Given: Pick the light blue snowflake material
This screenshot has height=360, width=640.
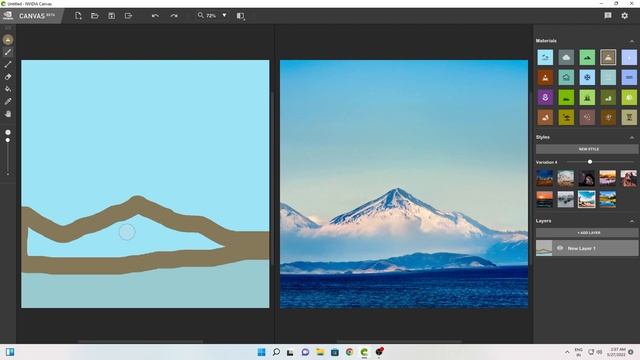Looking at the screenshot, I should coord(587,77).
